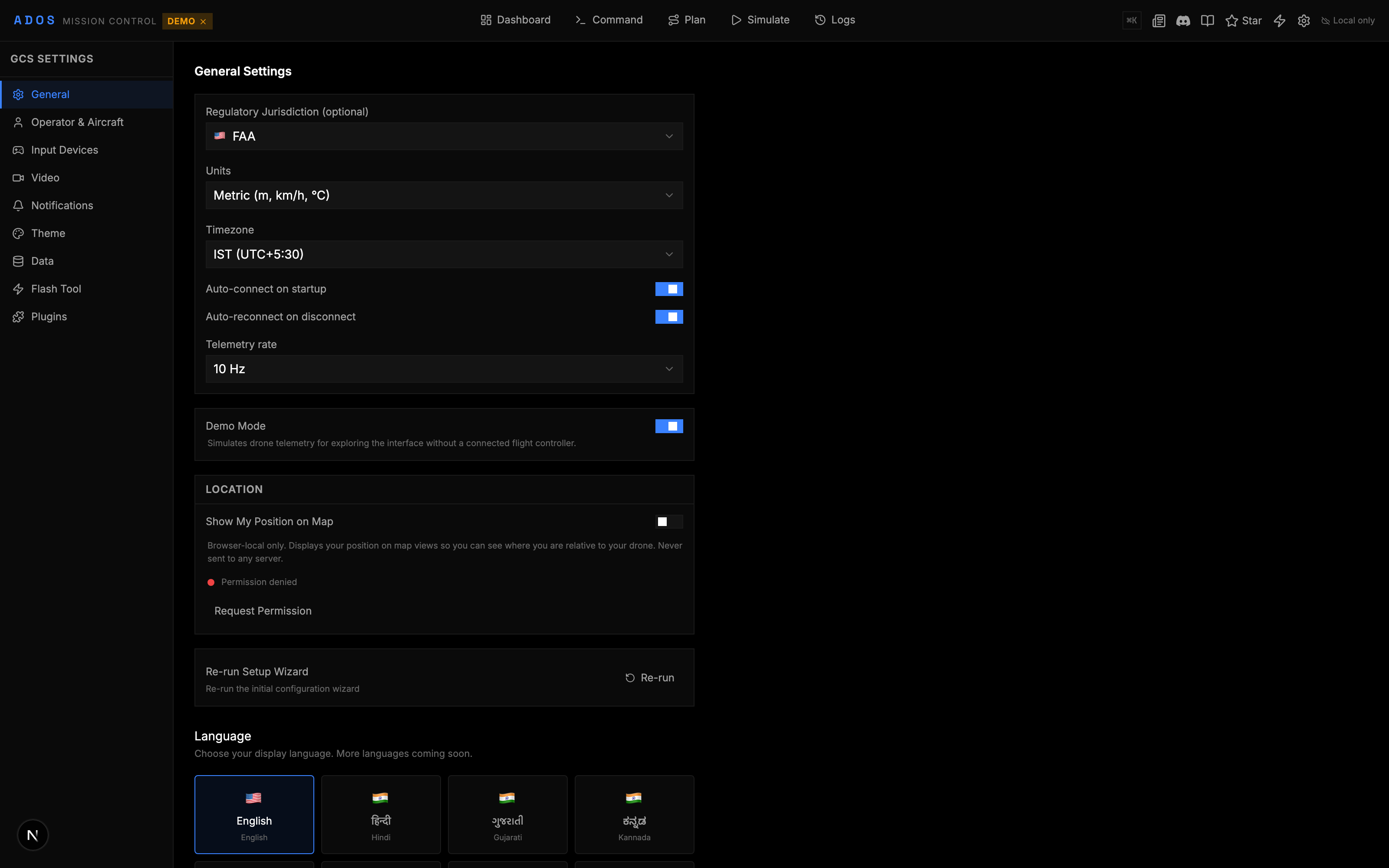The height and width of the screenshot is (868, 1389).
Task: Toggle Auto-reconnect on disconnect
Action: (668, 317)
